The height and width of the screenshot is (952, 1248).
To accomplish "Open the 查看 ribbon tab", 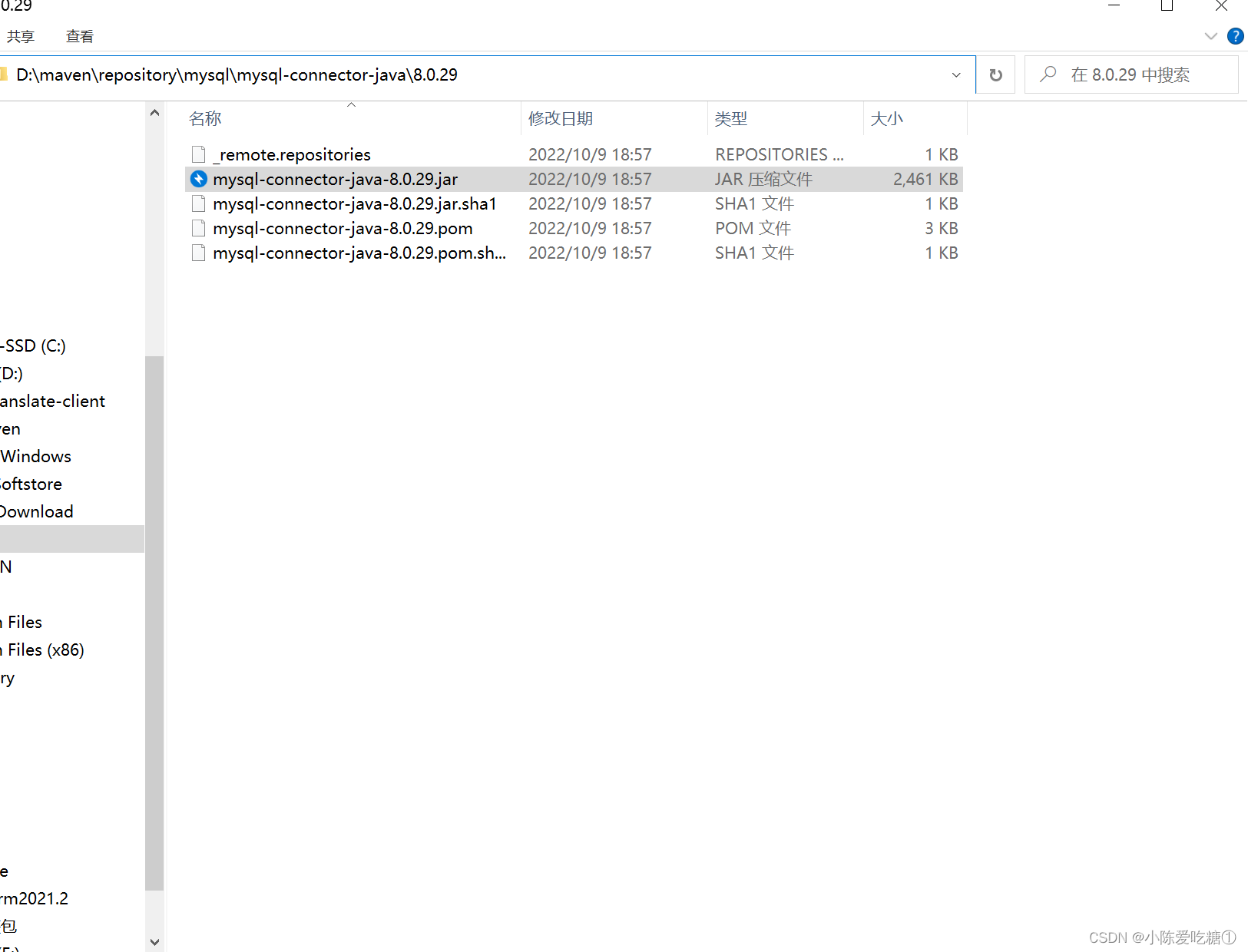I will 80,36.
